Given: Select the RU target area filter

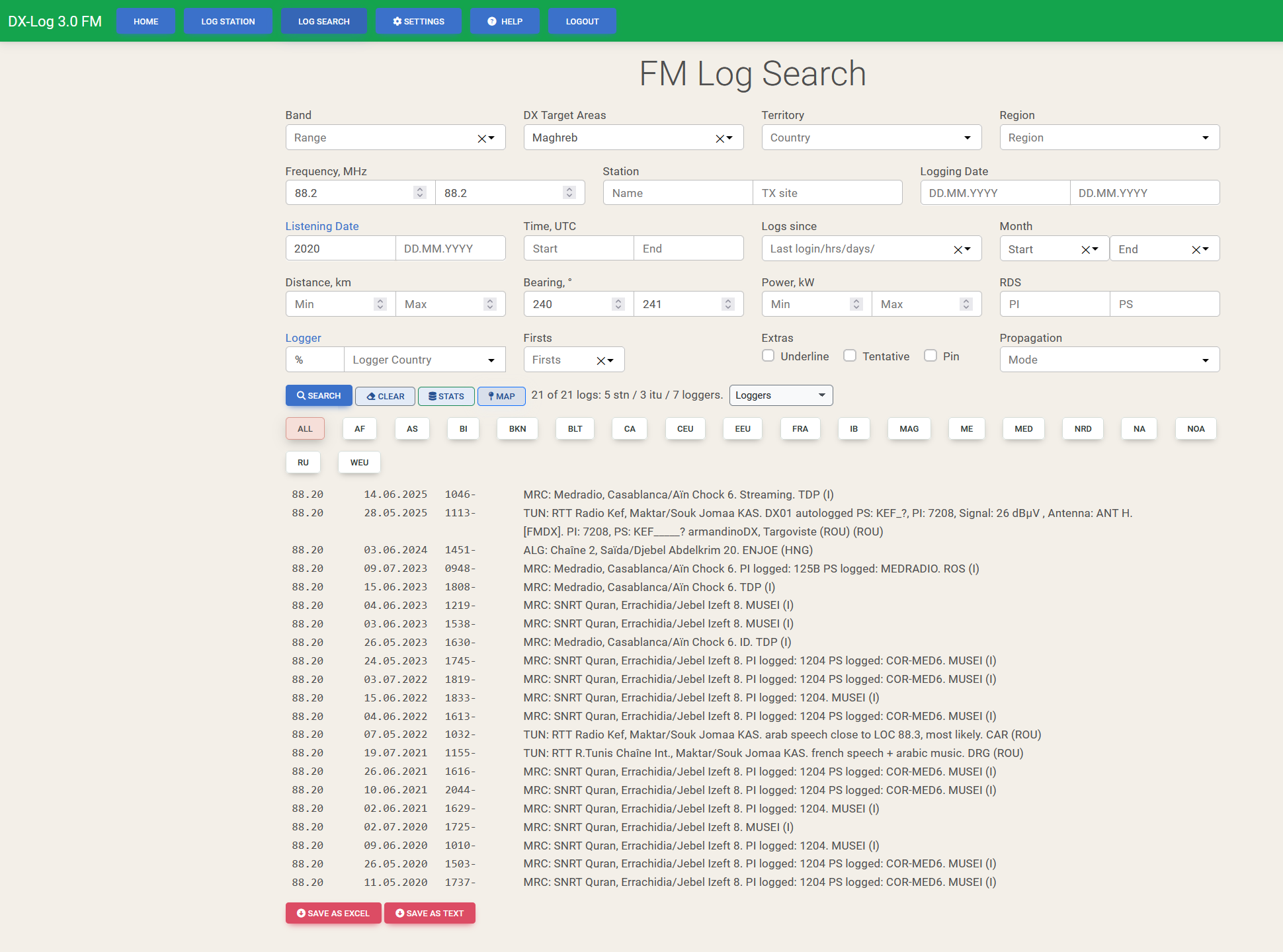Looking at the screenshot, I should coord(303,462).
